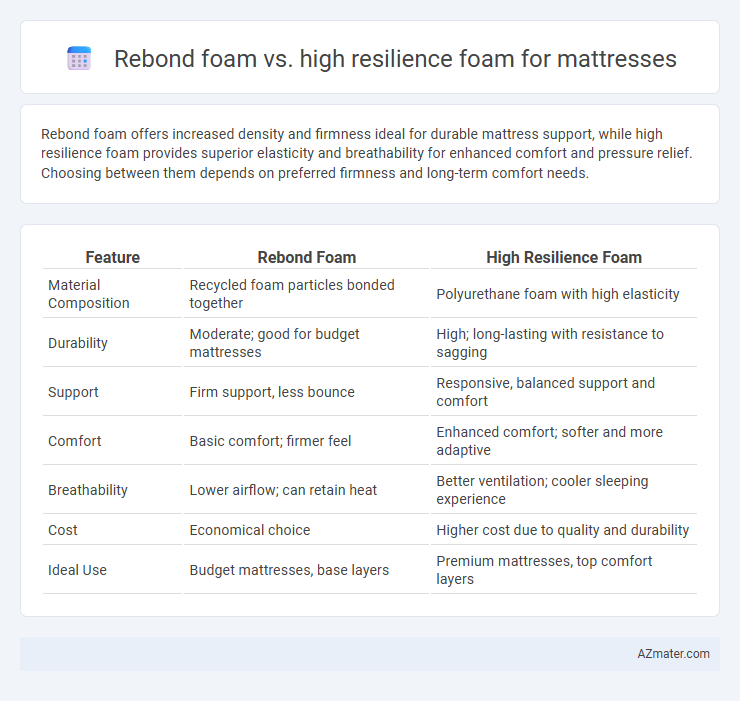Click the 'Cost' row label
Viewport: 740px width, 701px height.
click(x=62, y=530)
